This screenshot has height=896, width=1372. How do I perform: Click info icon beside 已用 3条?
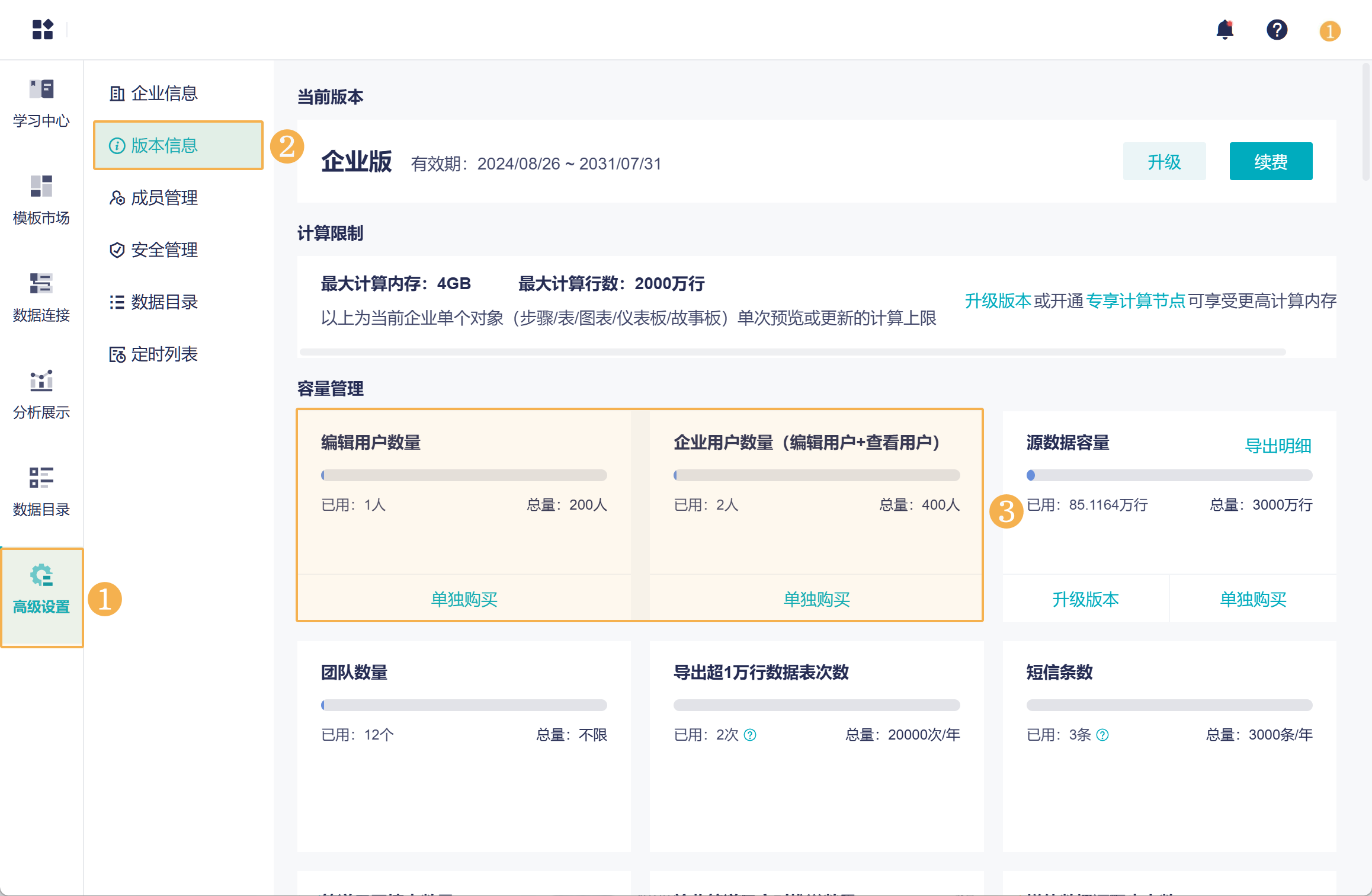(1102, 735)
